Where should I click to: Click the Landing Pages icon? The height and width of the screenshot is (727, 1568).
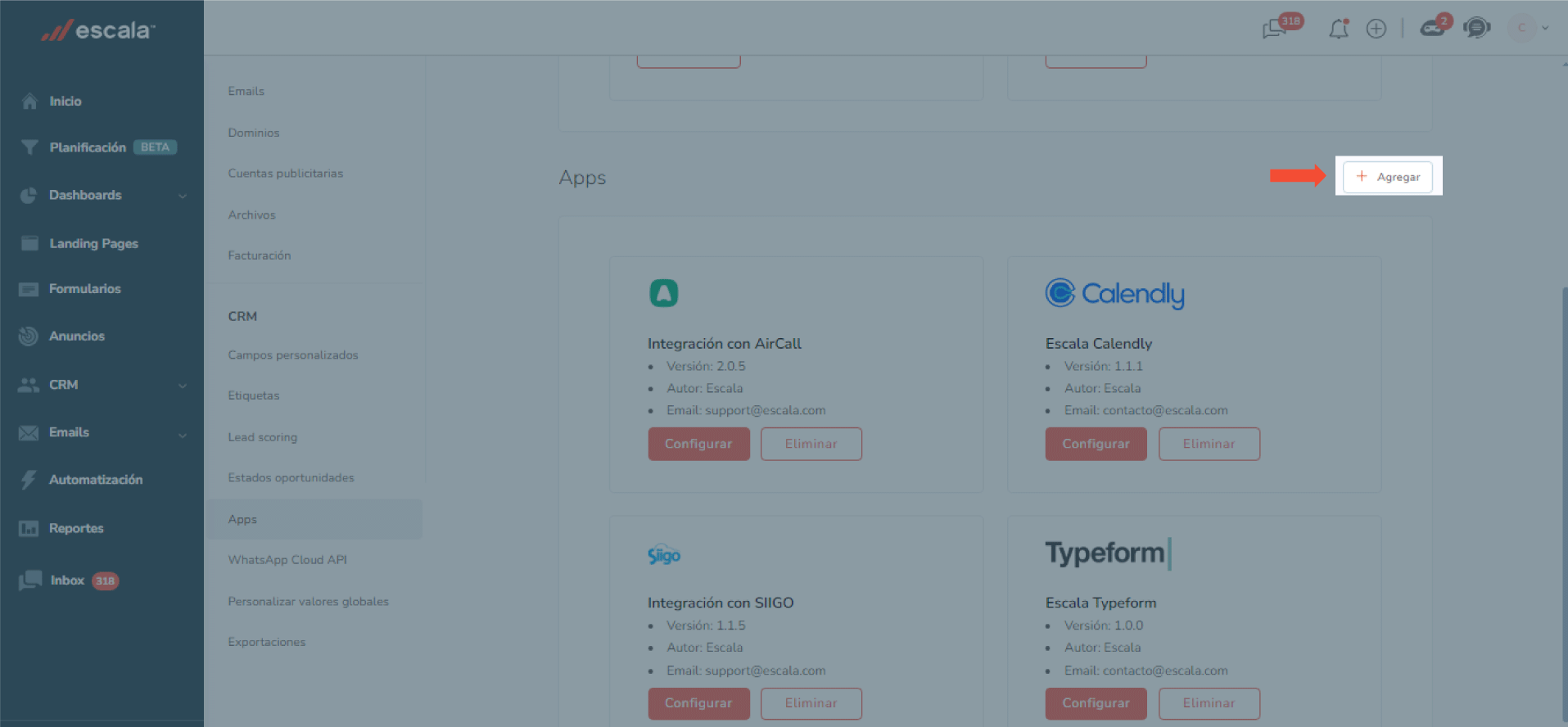click(29, 243)
